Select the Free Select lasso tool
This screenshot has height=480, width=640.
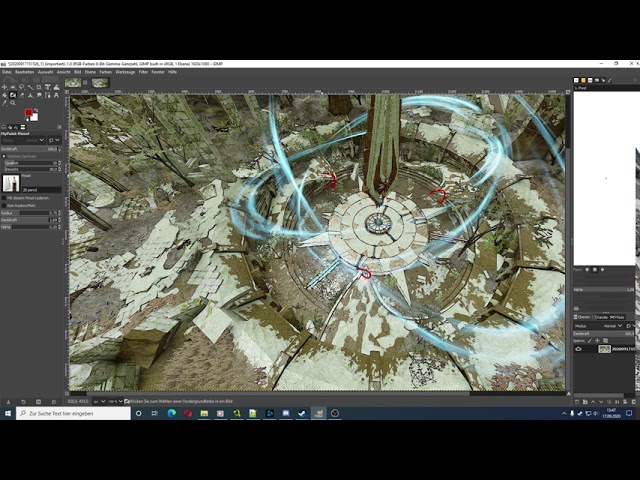pos(22,87)
